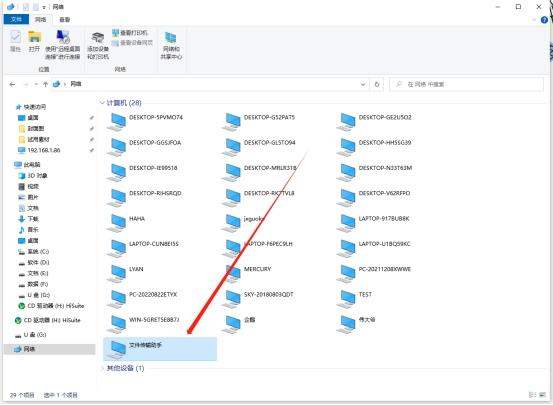Switch to the View ribbon tab
The width and height of the screenshot is (553, 405).
coord(65,19)
